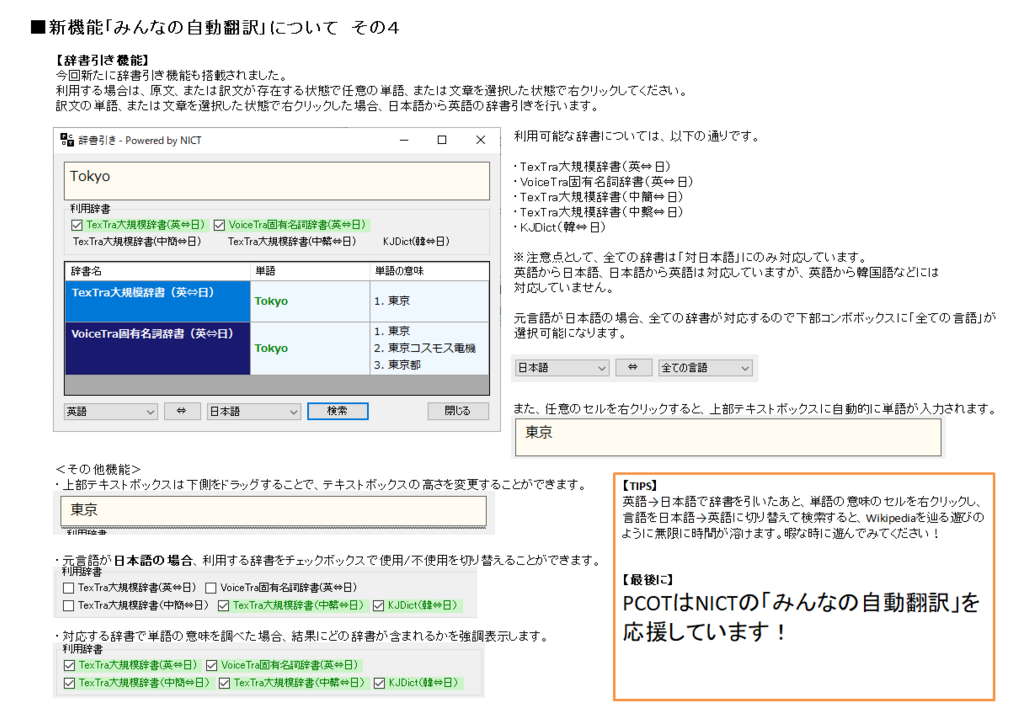Image resolution: width=1024 pixels, height=719 pixels.
Task: Click KJDict(韓⇔日) label in the dialog
Action: 416,242
